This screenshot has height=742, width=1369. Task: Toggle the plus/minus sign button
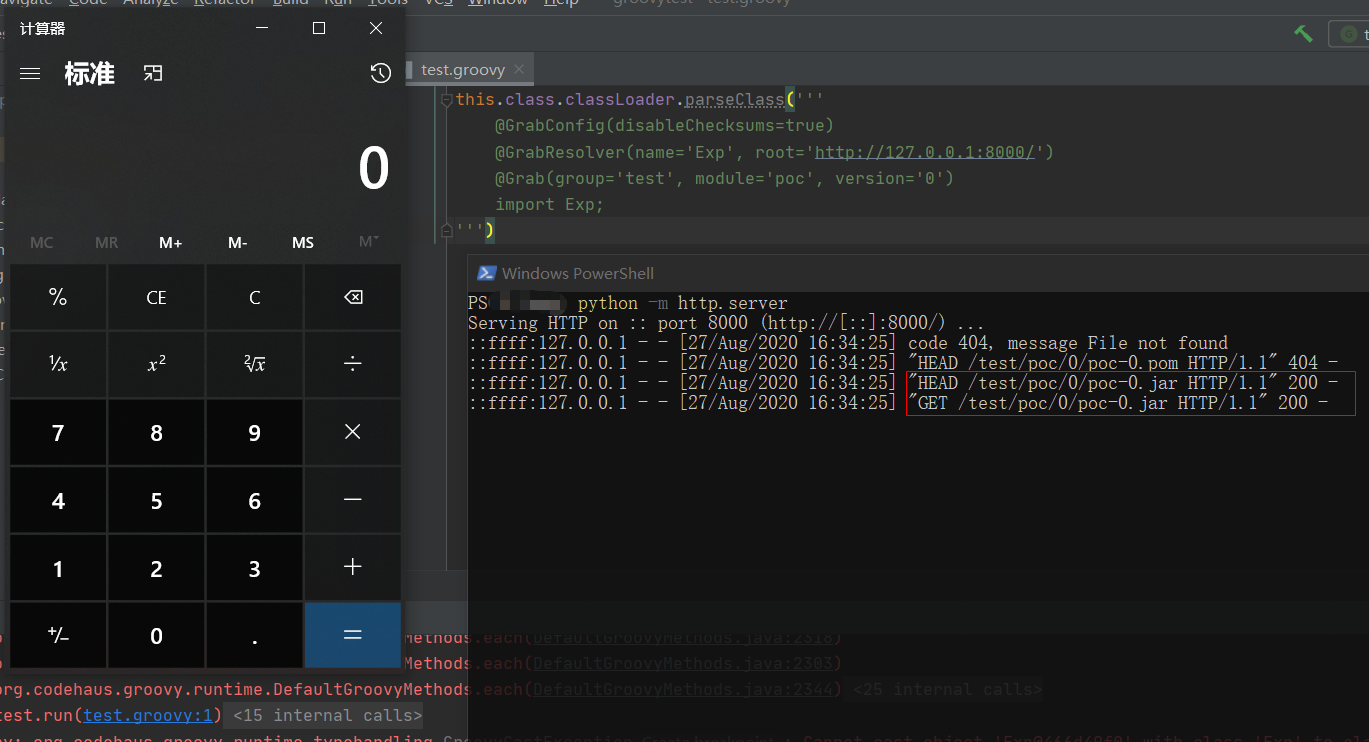coord(58,636)
